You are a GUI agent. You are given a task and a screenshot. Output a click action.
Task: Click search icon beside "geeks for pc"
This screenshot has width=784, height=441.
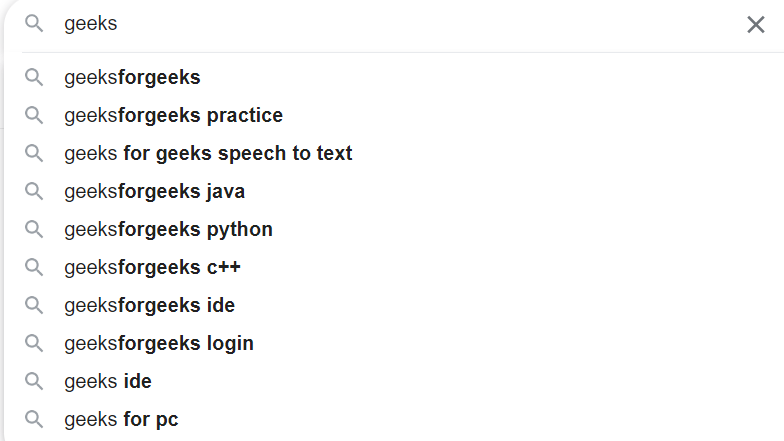click(x=34, y=419)
